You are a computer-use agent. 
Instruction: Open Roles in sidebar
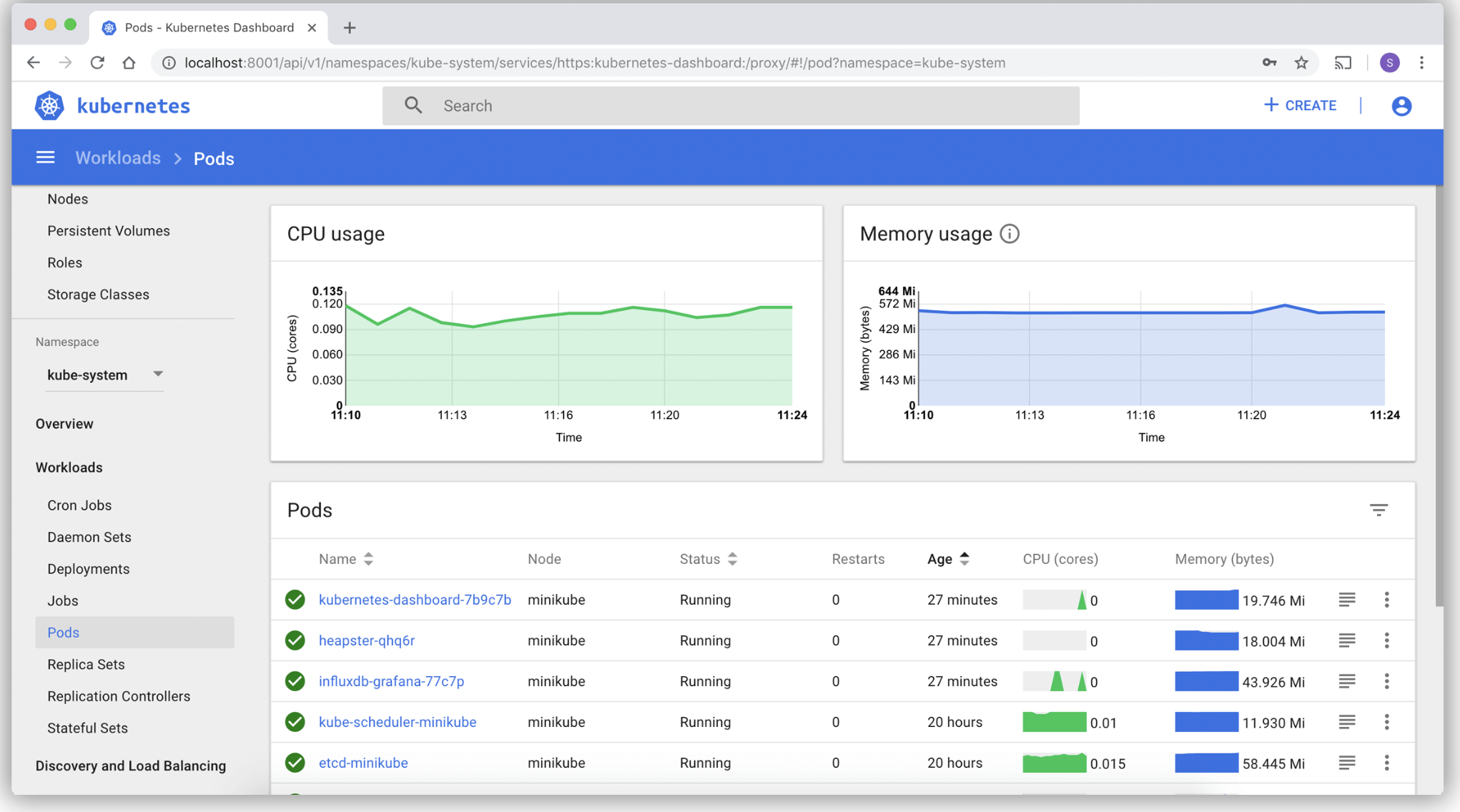click(64, 263)
